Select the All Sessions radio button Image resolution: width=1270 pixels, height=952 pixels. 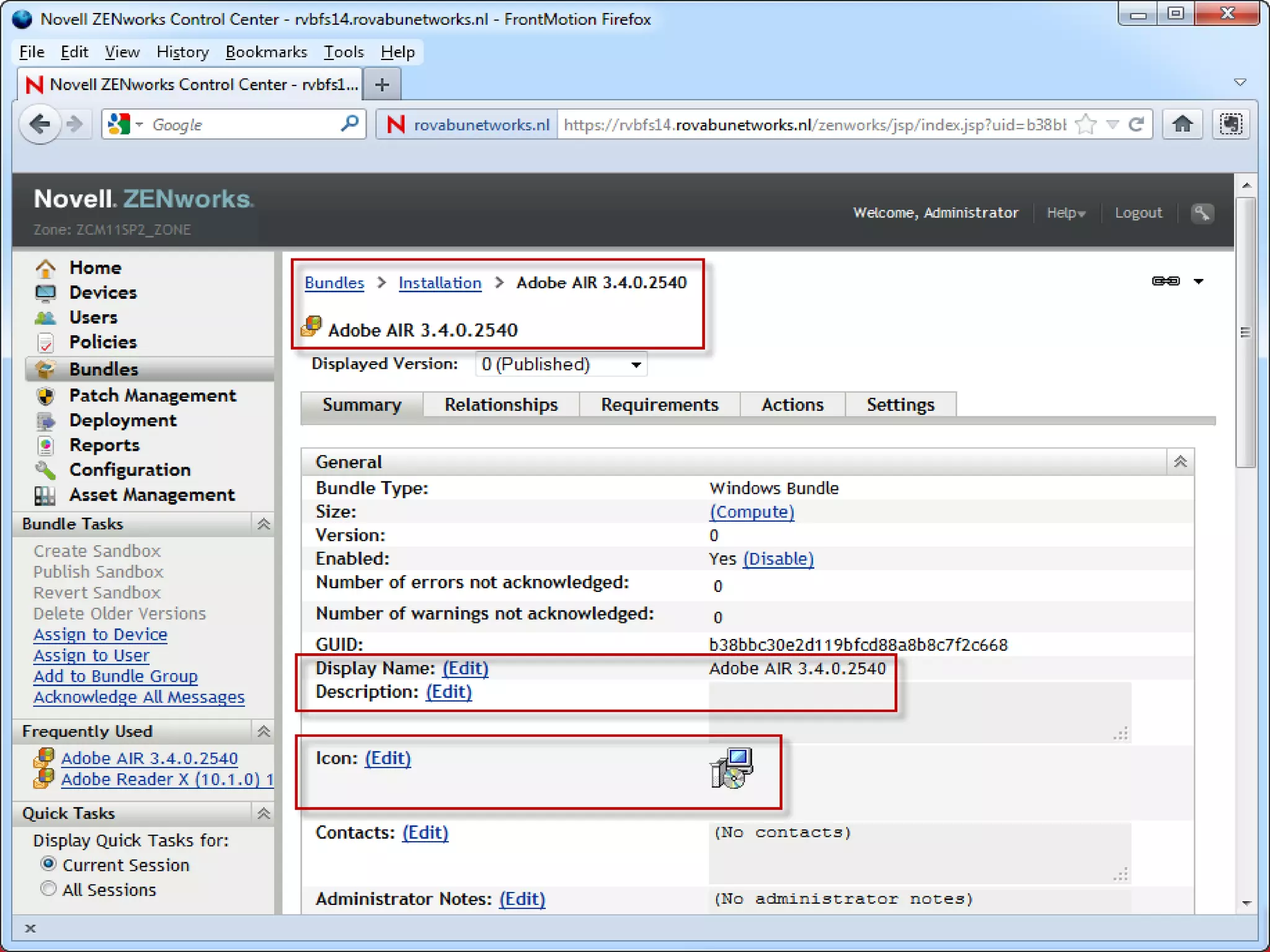(x=48, y=889)
